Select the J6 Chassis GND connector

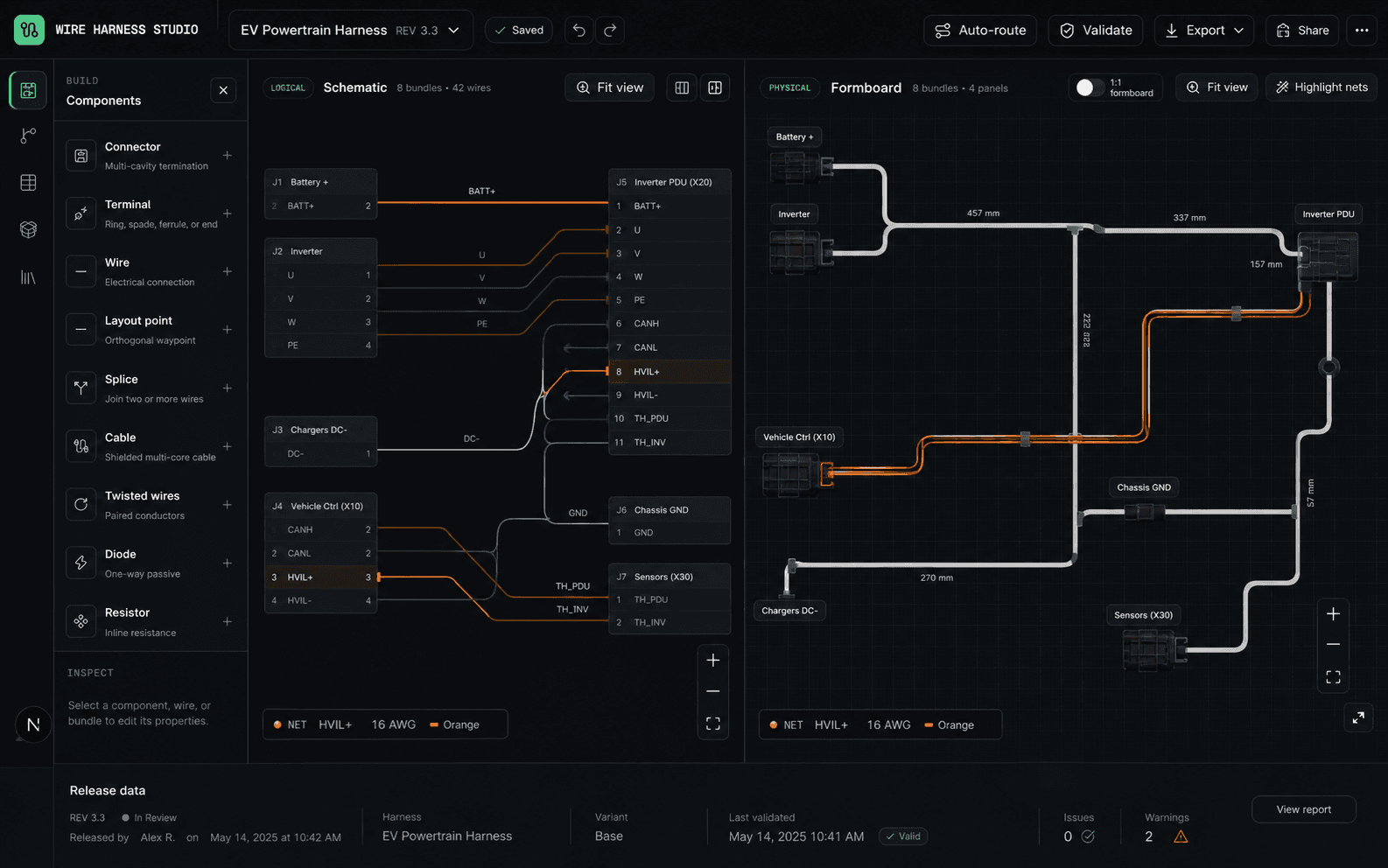pos(669,521)
